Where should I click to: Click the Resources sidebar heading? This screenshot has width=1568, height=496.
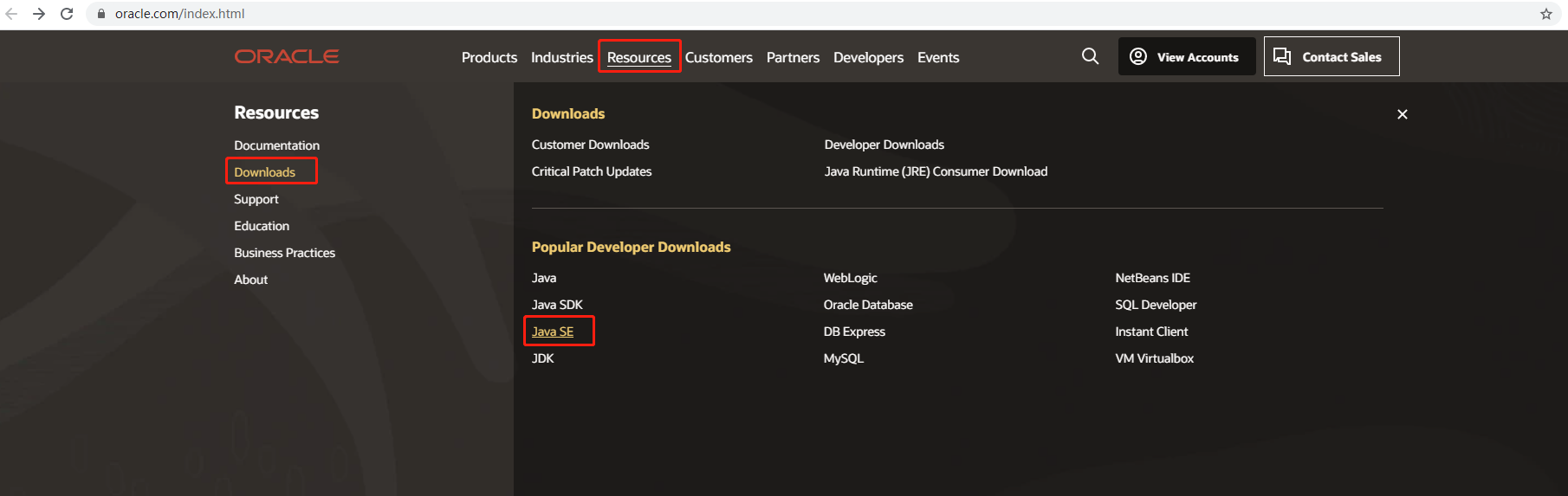click(x=276, y=113)
